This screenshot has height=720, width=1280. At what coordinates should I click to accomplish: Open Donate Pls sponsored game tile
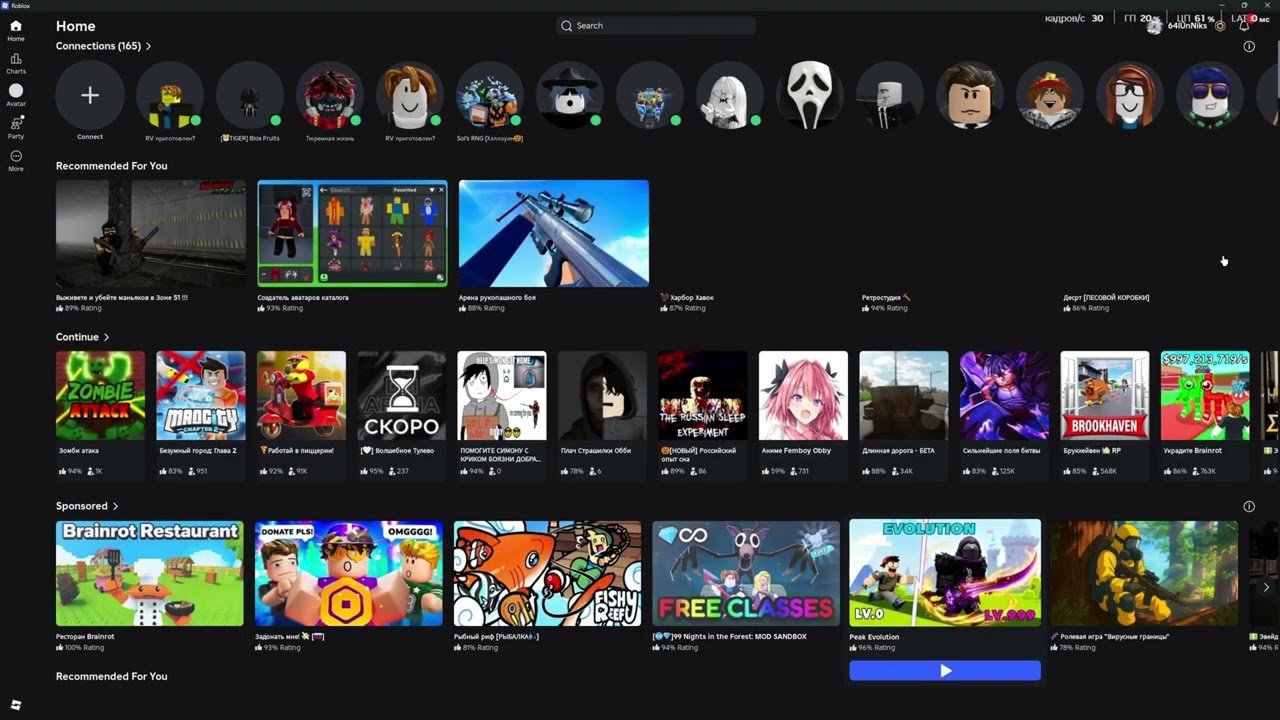348,573
